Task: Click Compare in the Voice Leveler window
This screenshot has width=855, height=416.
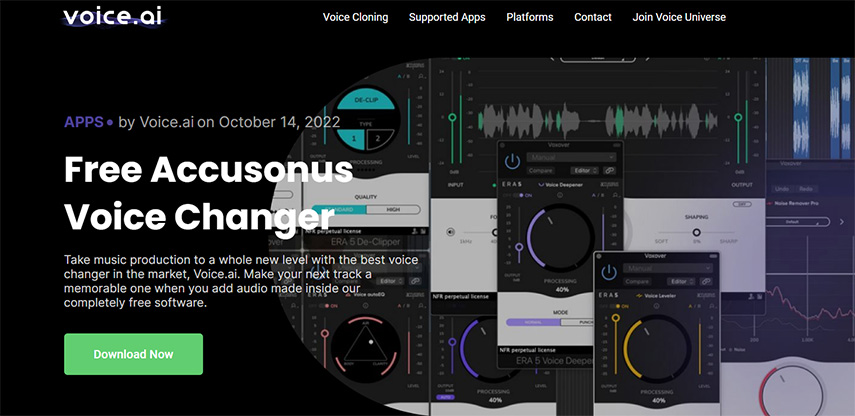Action: coord(637,281)
